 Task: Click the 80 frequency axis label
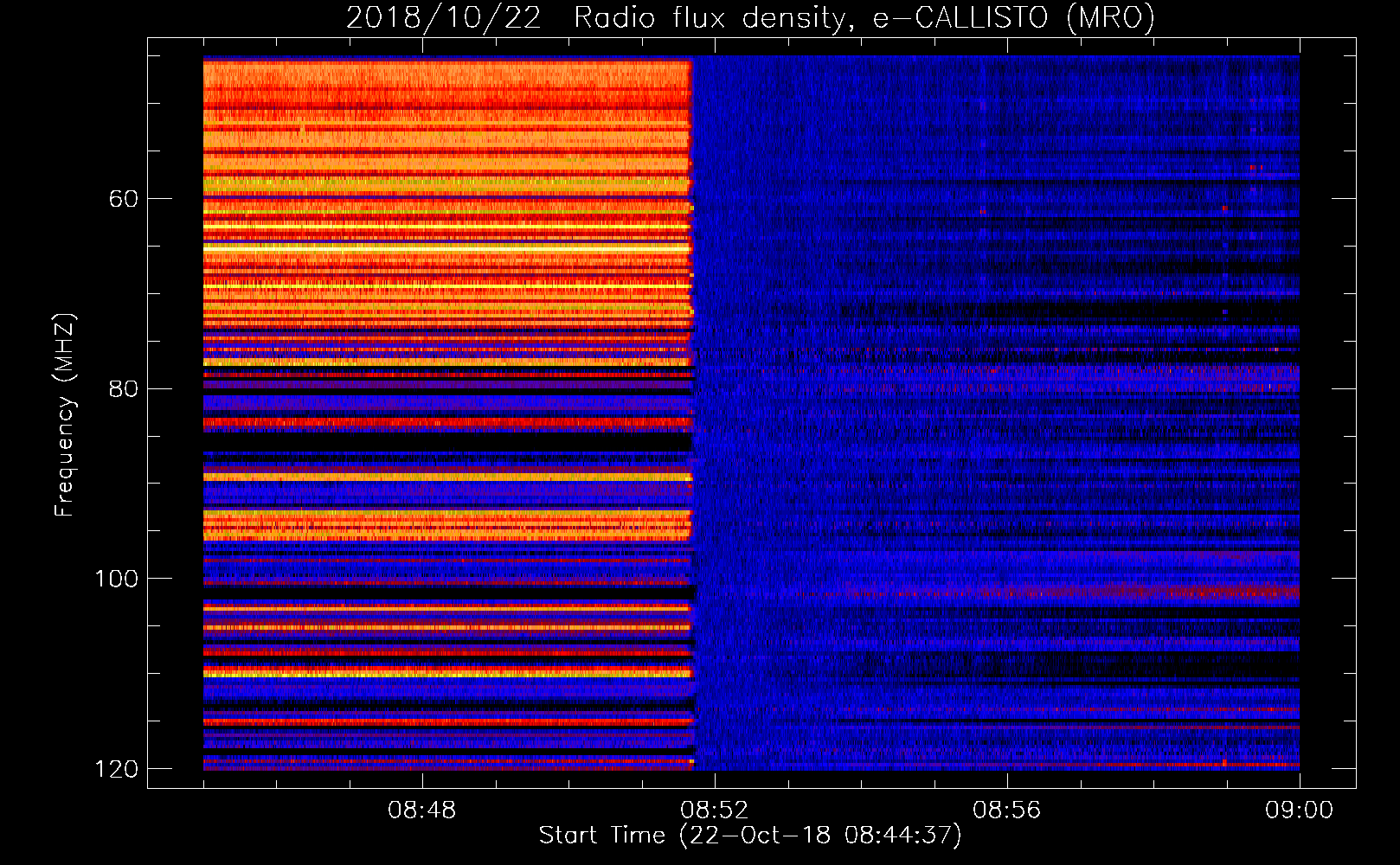124,388
